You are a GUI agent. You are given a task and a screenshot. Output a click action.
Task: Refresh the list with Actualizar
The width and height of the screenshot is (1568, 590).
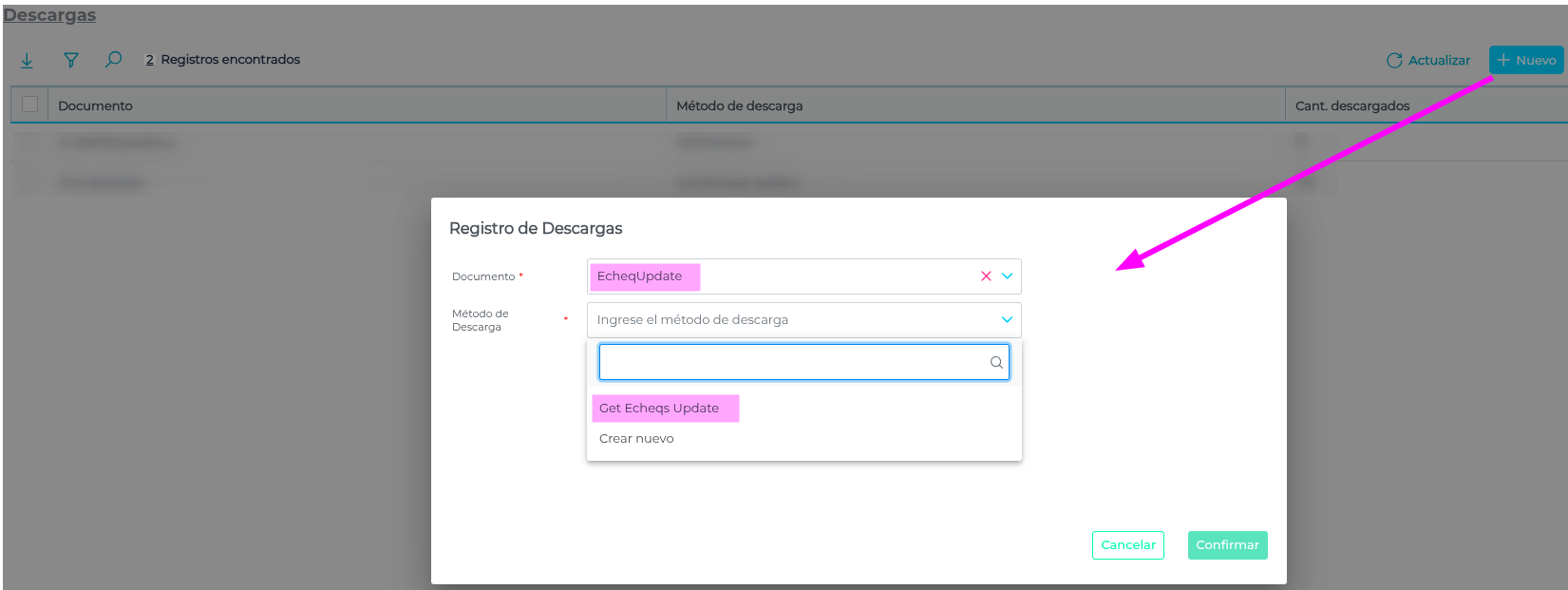pyautogui.click(x=1427, y=60)
